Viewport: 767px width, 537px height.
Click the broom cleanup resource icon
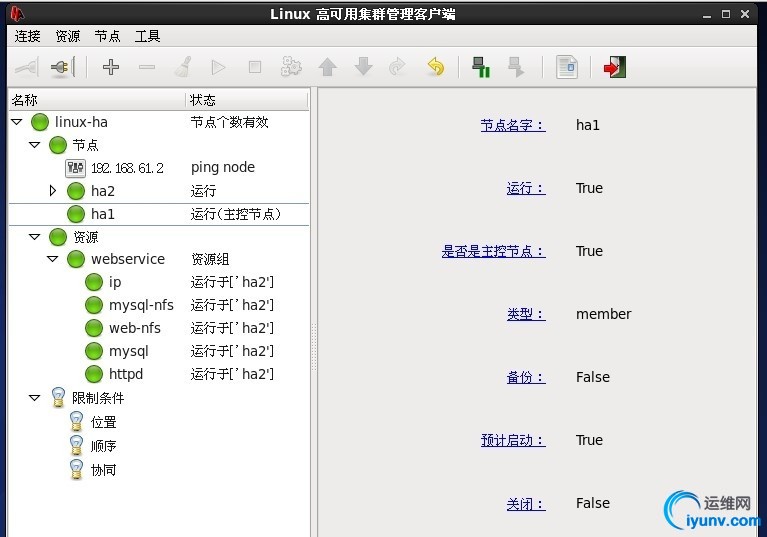point(183,67)
